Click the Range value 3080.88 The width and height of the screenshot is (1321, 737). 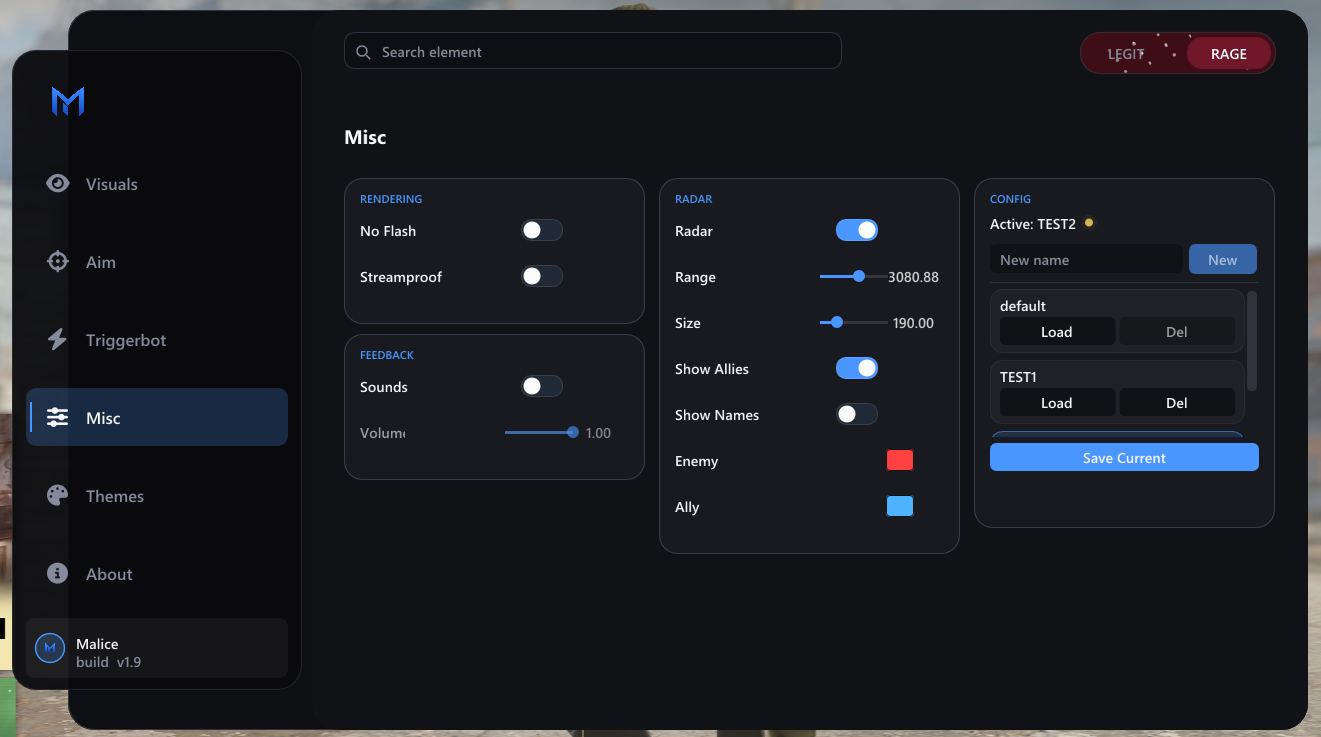[x=913, y=277]
